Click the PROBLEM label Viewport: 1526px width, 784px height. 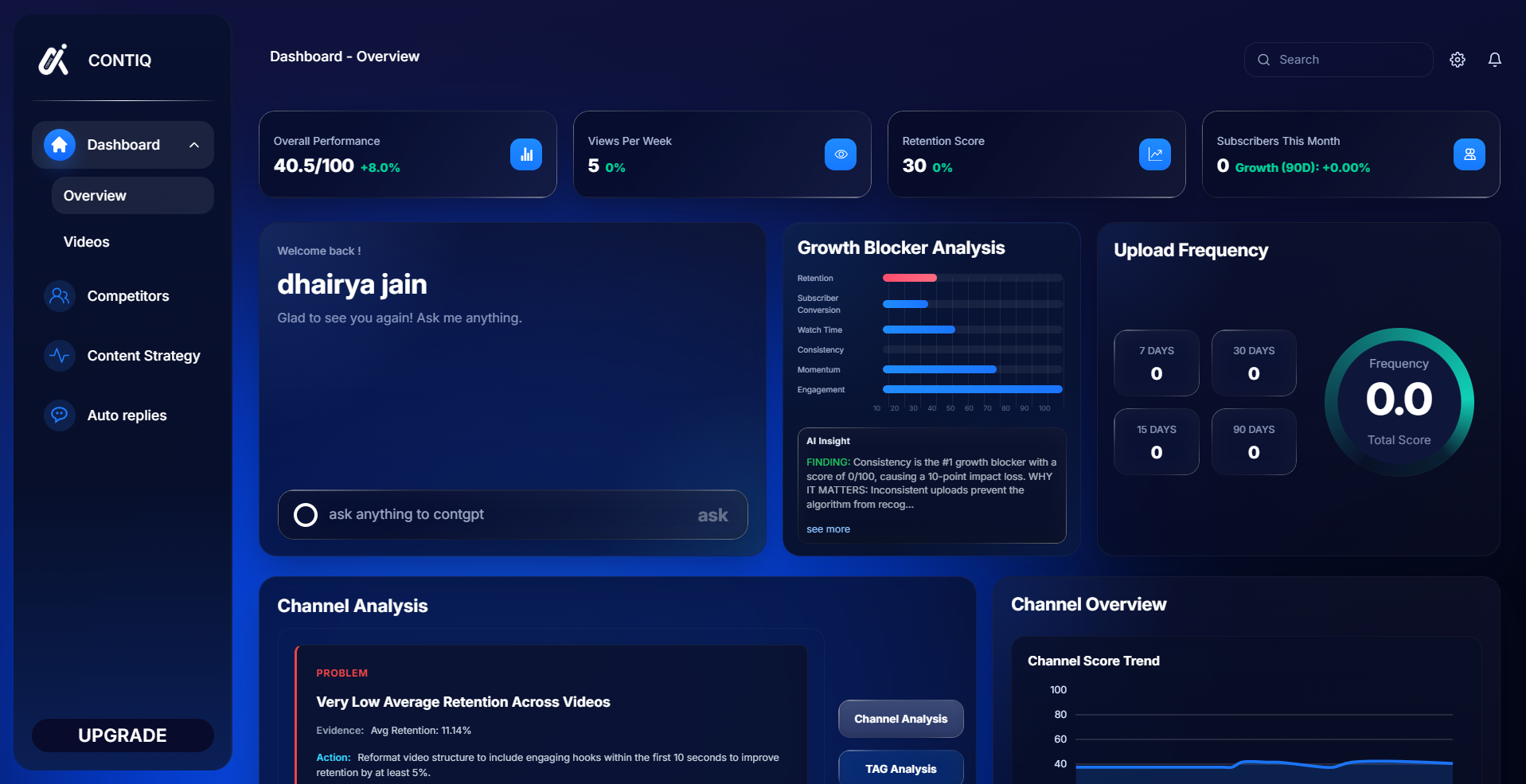342,673
